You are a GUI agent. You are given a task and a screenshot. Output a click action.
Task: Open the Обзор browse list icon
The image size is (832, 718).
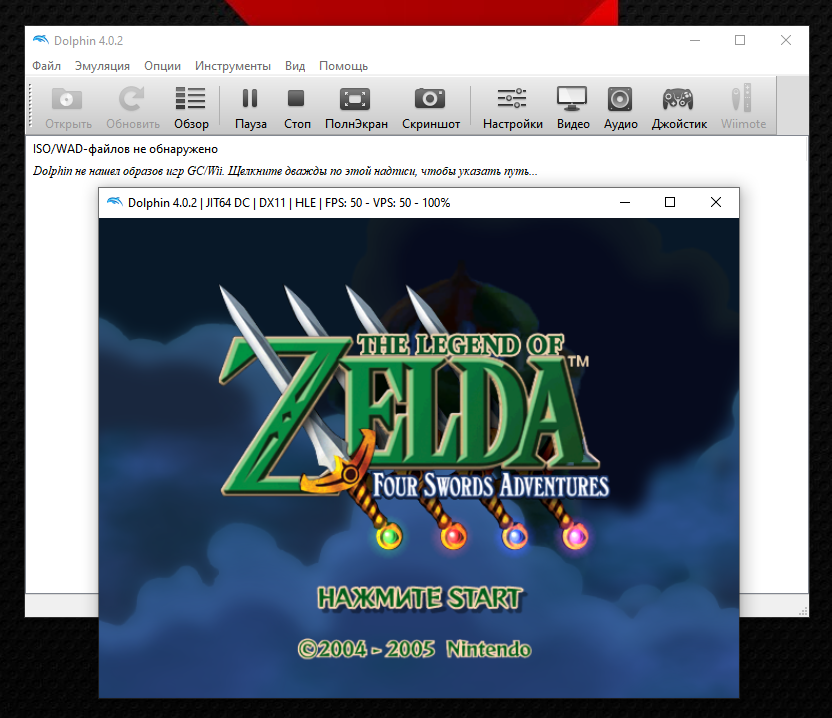pos(190,99)
